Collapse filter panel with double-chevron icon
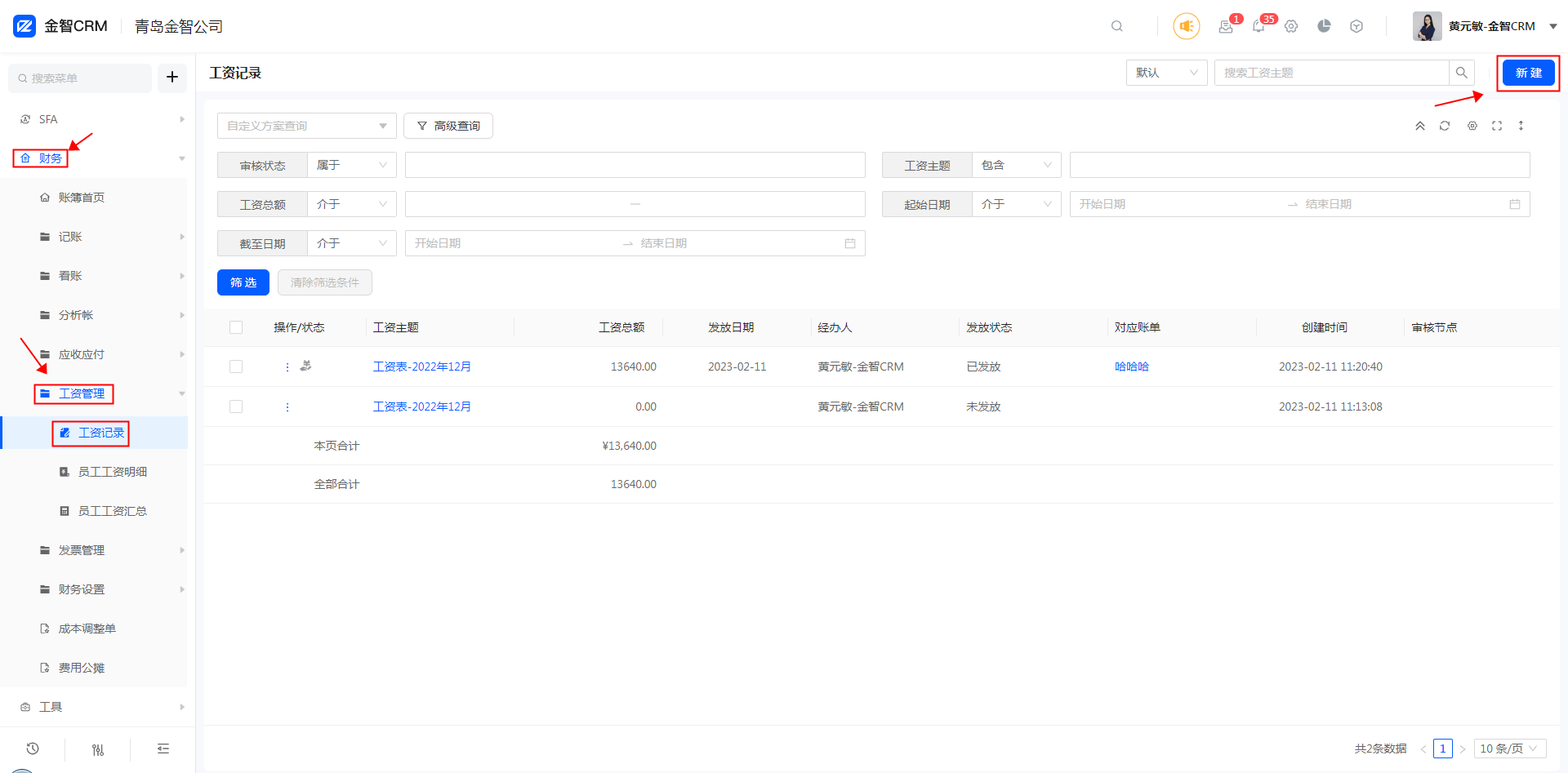 pyautogui.click(x=1420, y=126)
